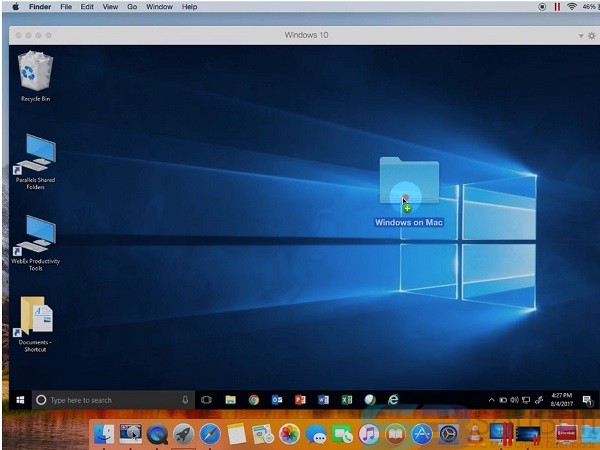Open QuickTime Player from the Dock
Viewport: 600px width, 450px height.
[x=157, y=435]
